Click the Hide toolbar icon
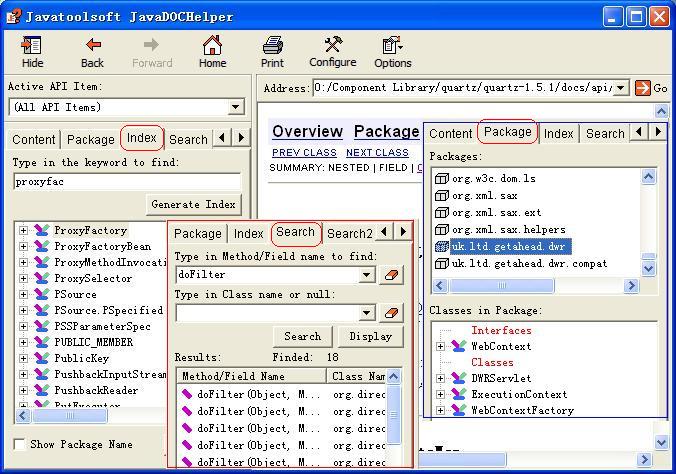The width and height of the screenshot is (676, 474). pos(32,46)
